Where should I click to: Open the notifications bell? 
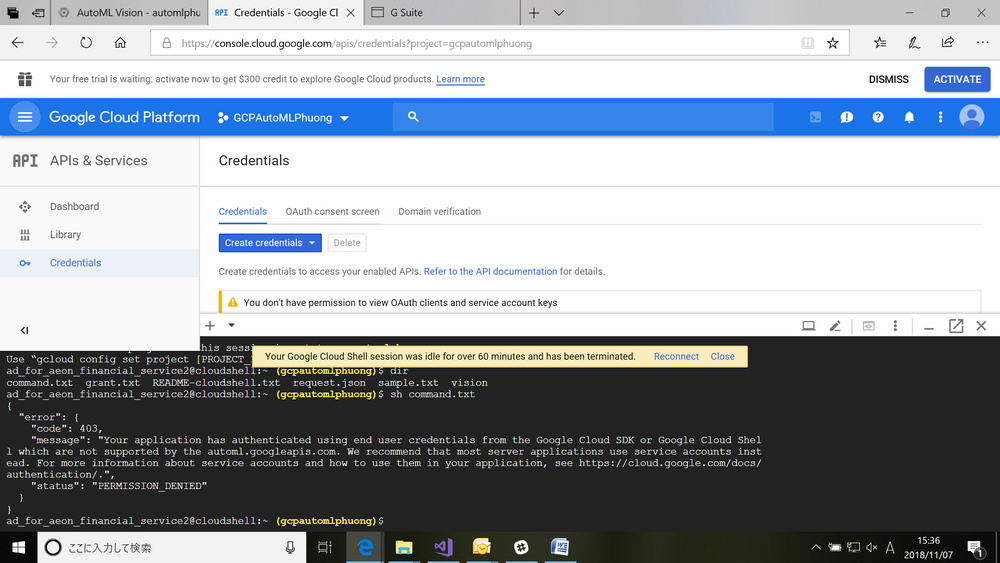(909, 117)
